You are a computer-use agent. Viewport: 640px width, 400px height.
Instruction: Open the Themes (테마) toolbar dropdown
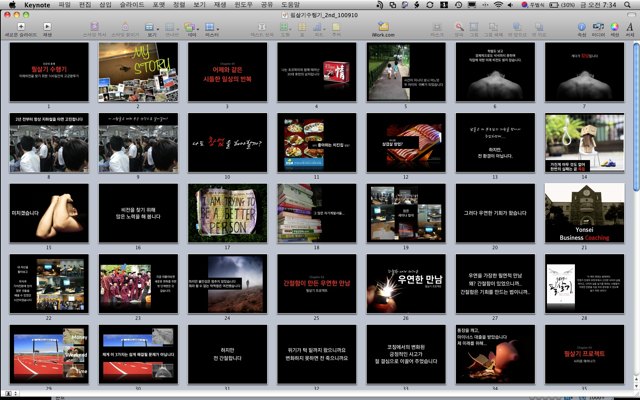pyautogui.click(x=191, y=27)
